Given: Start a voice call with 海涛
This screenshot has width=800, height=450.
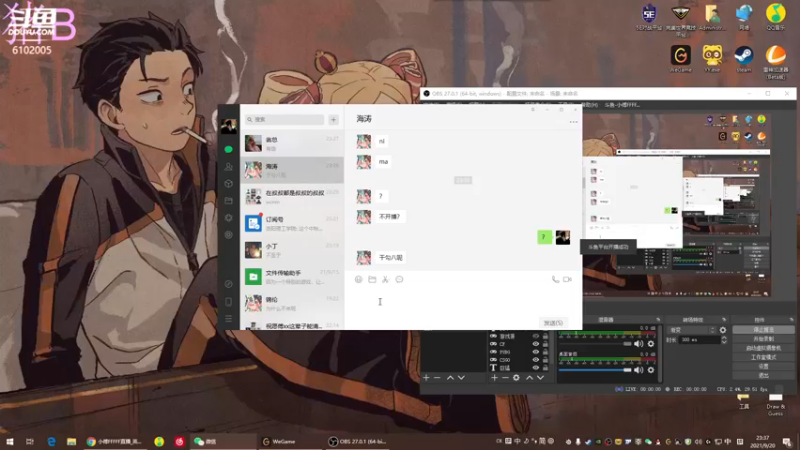Looking at the screenshot, I should 555,280.
